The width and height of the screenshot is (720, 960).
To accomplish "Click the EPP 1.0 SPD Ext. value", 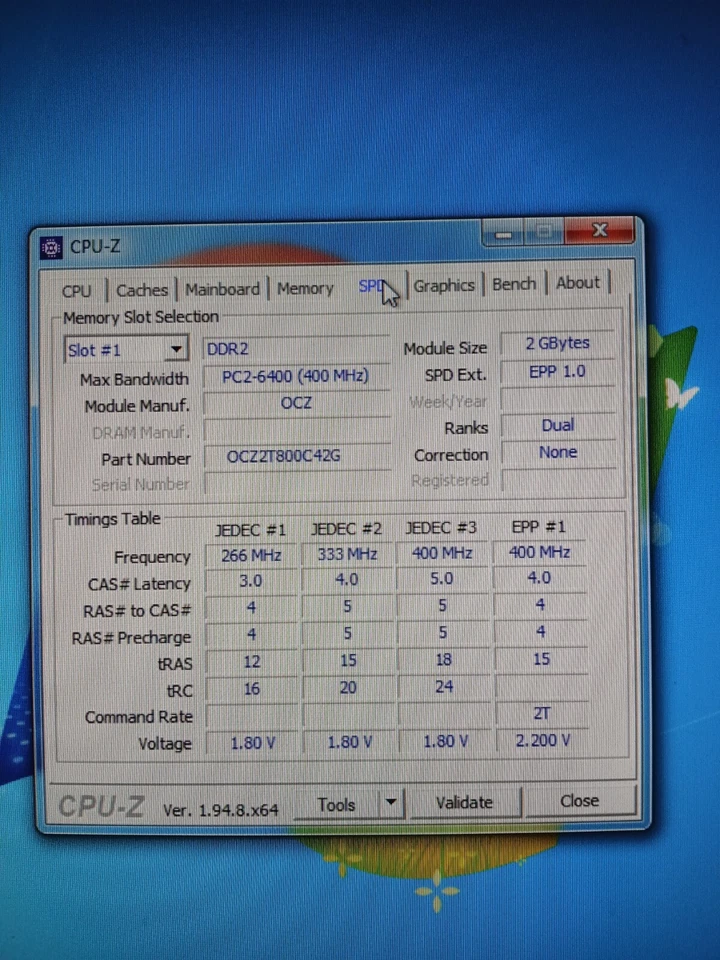I will click(x=557, y=372).
